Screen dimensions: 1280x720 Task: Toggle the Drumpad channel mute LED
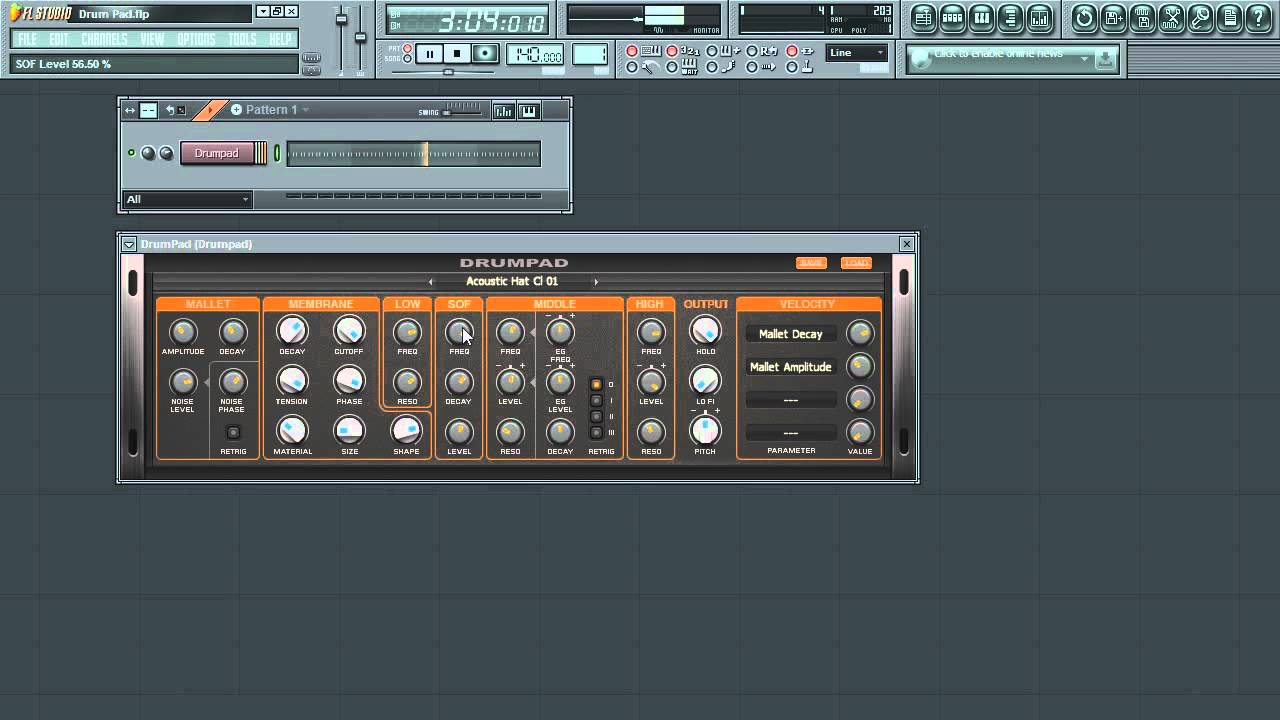(x=131, y=153)
